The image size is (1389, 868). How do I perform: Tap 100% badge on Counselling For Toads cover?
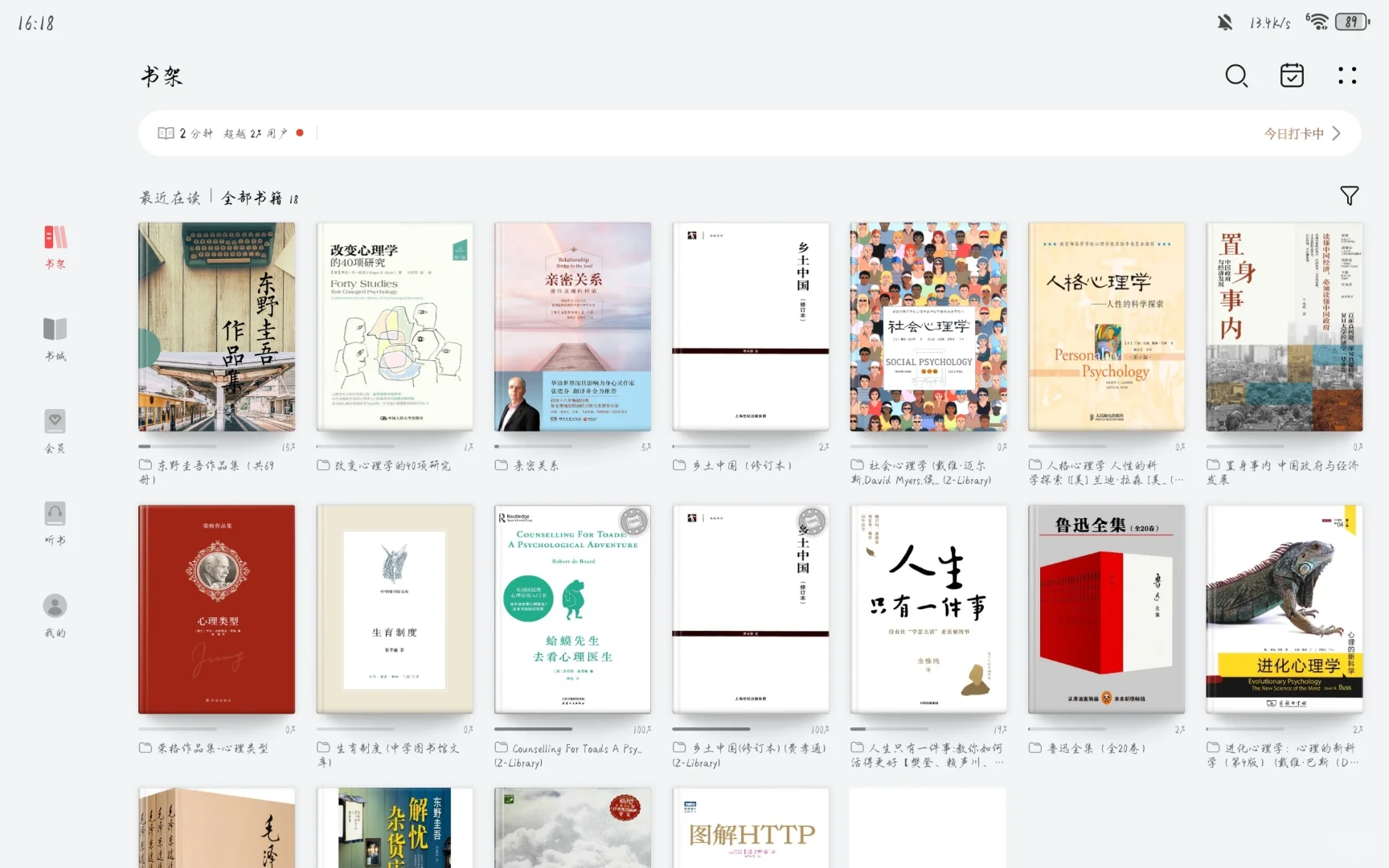[x=633, y=522]
